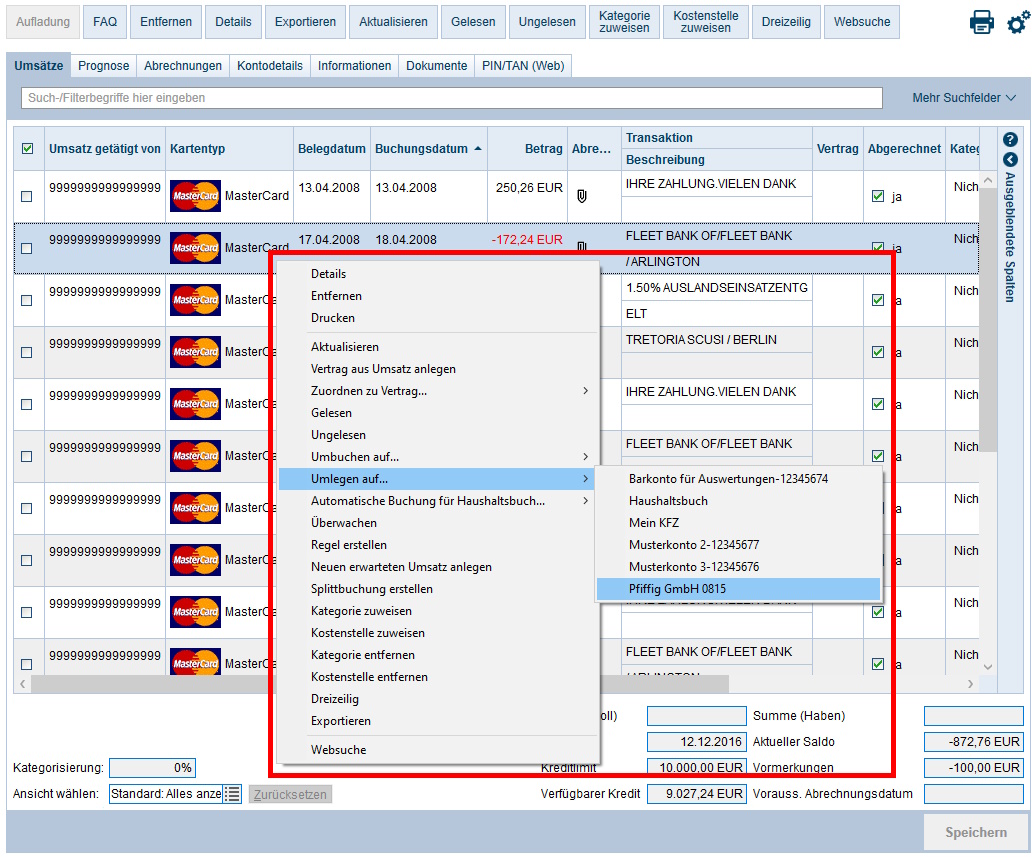
Task: Click the list icon beside Ansicht wählen
Action: coord(232,794)
